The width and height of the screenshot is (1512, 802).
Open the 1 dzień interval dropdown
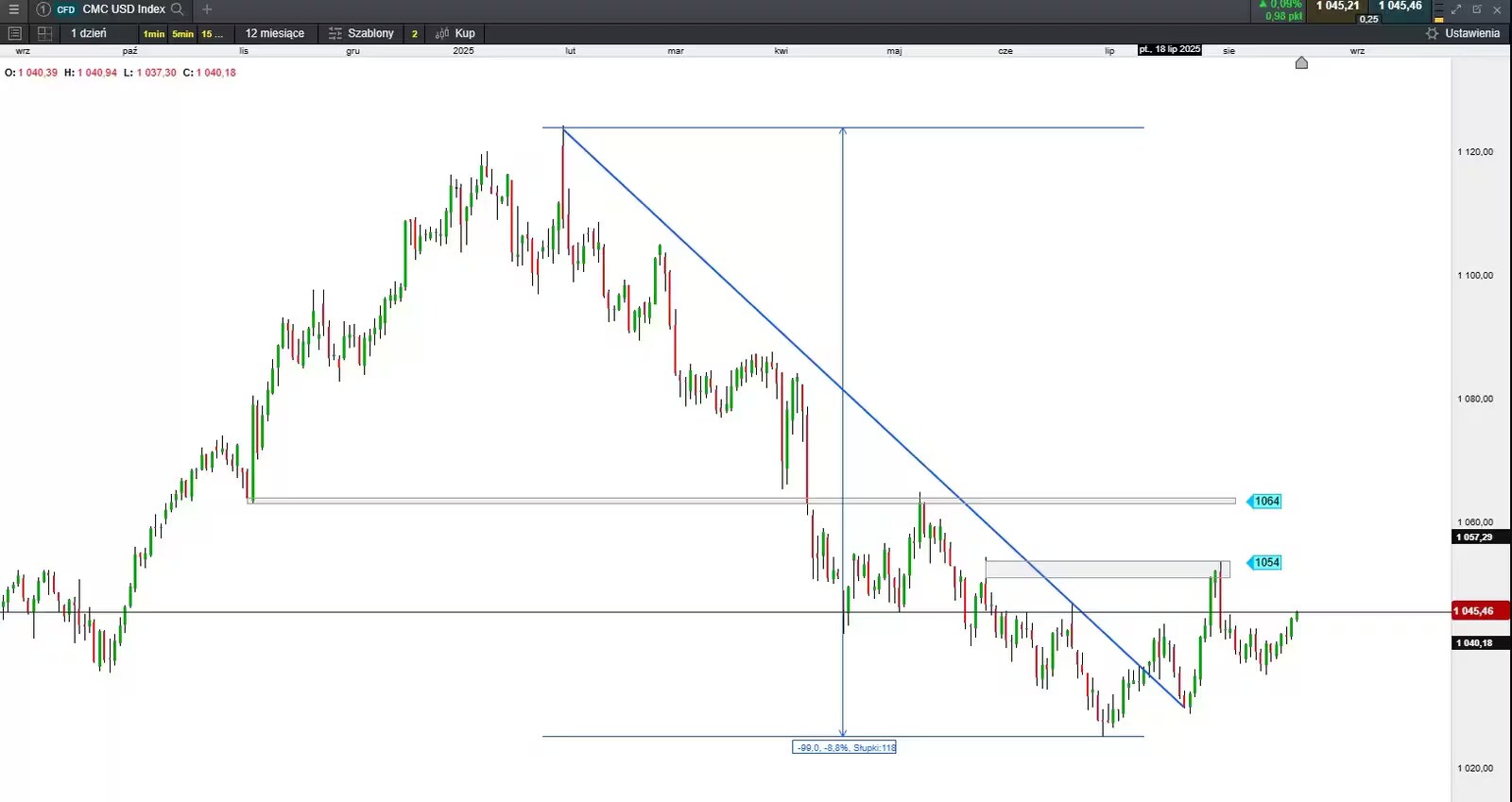coord(89,33)
